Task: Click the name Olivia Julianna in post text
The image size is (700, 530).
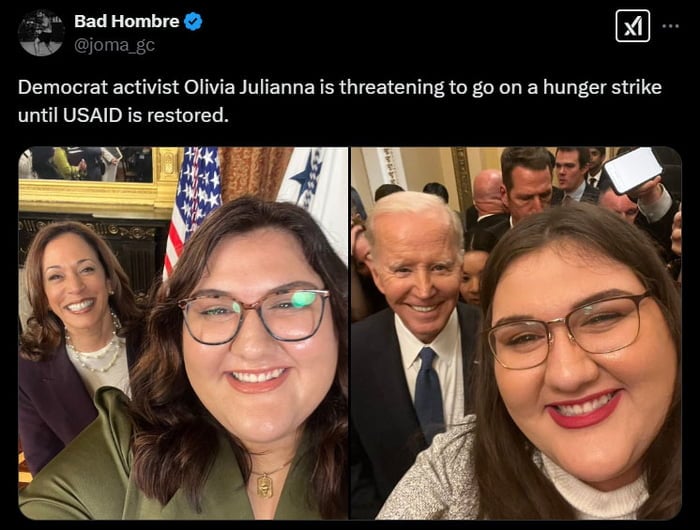Action: point(250,87)
